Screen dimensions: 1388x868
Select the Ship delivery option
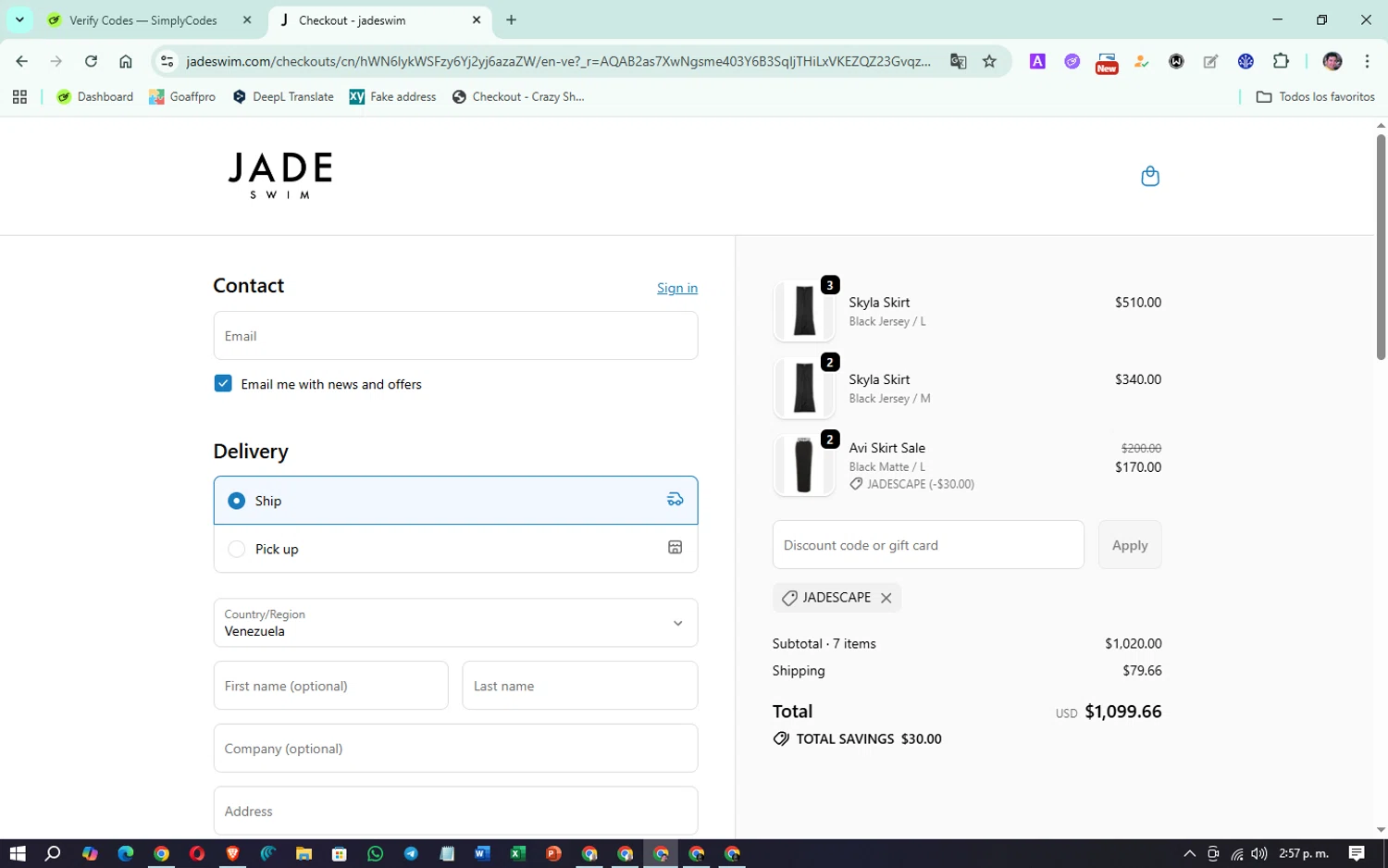(x=455, y=501)
